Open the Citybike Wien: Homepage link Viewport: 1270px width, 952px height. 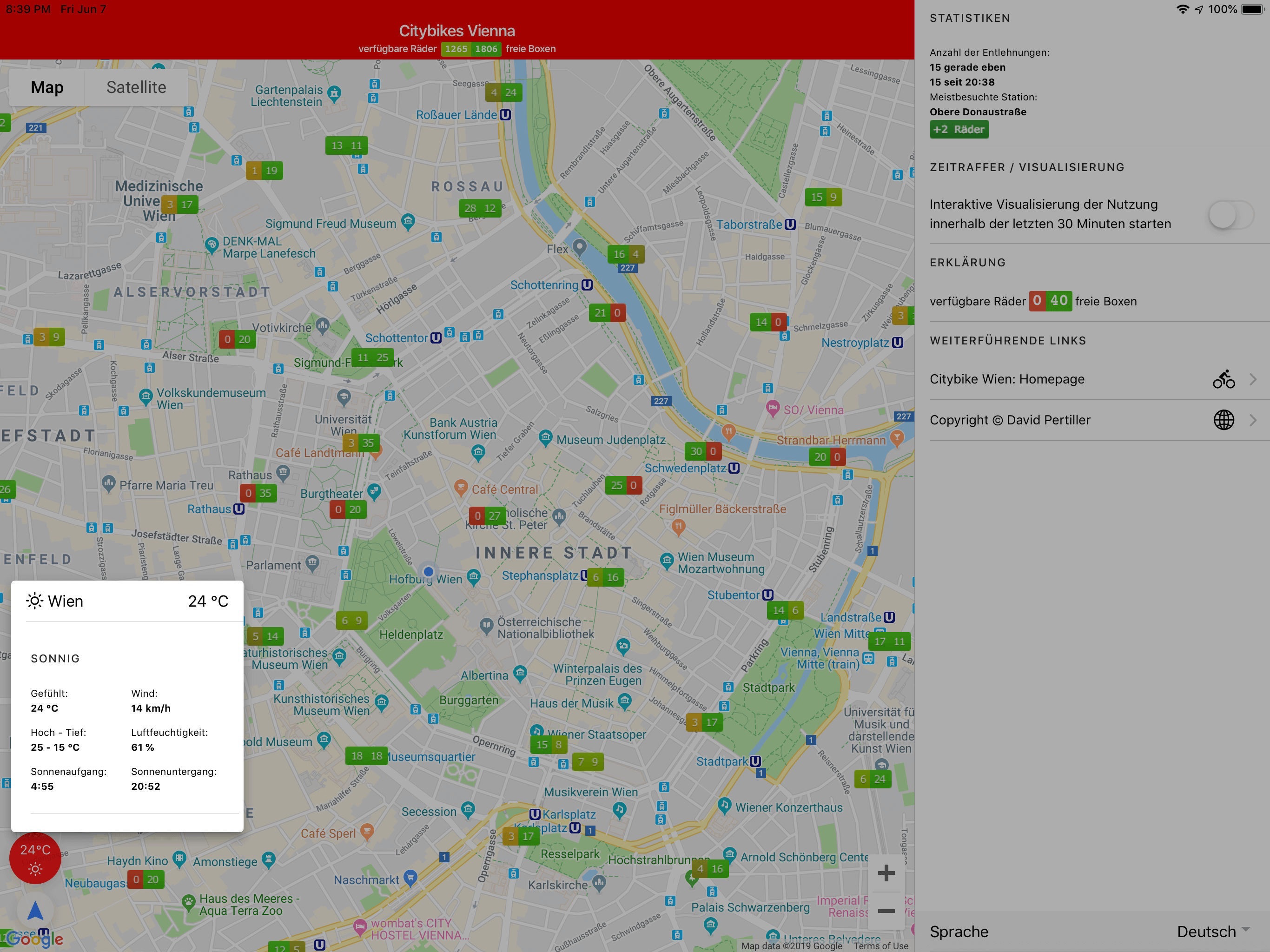click(1007, 379)
